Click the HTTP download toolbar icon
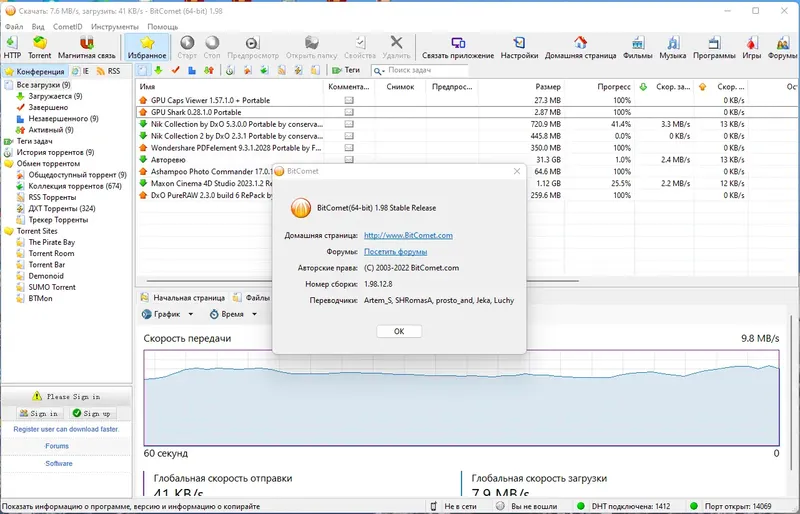Viewport: 800px width, 514px height. (x=12, y=47)
